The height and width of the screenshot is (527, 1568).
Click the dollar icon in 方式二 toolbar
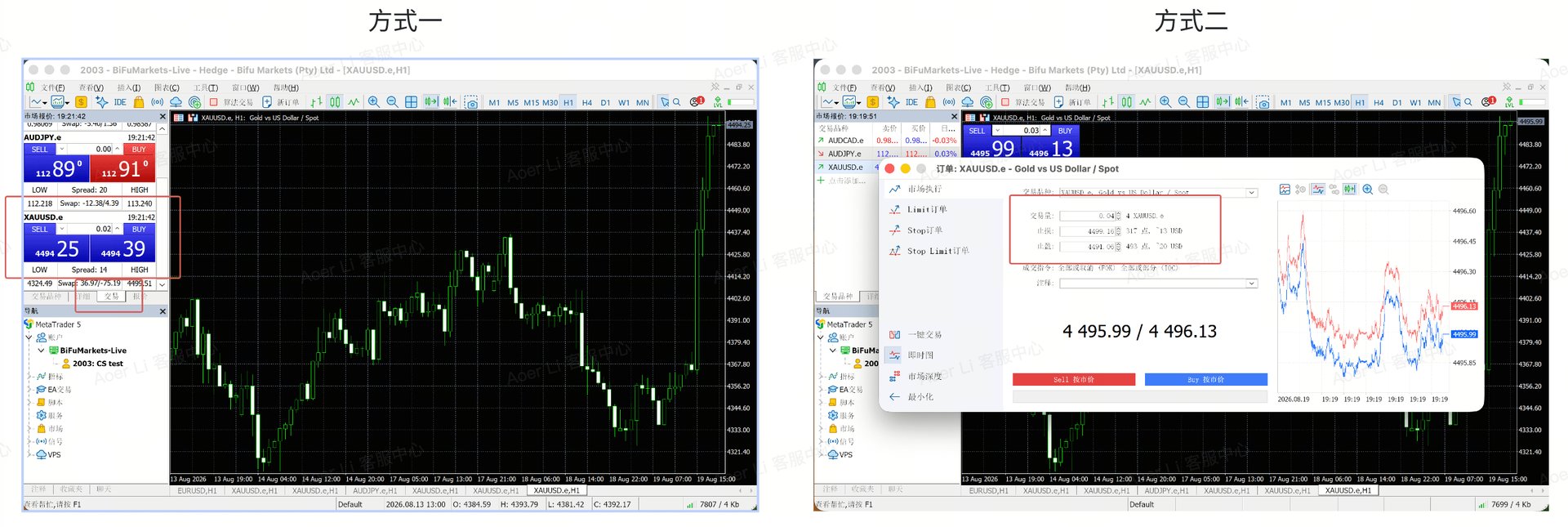click(872, 102)
